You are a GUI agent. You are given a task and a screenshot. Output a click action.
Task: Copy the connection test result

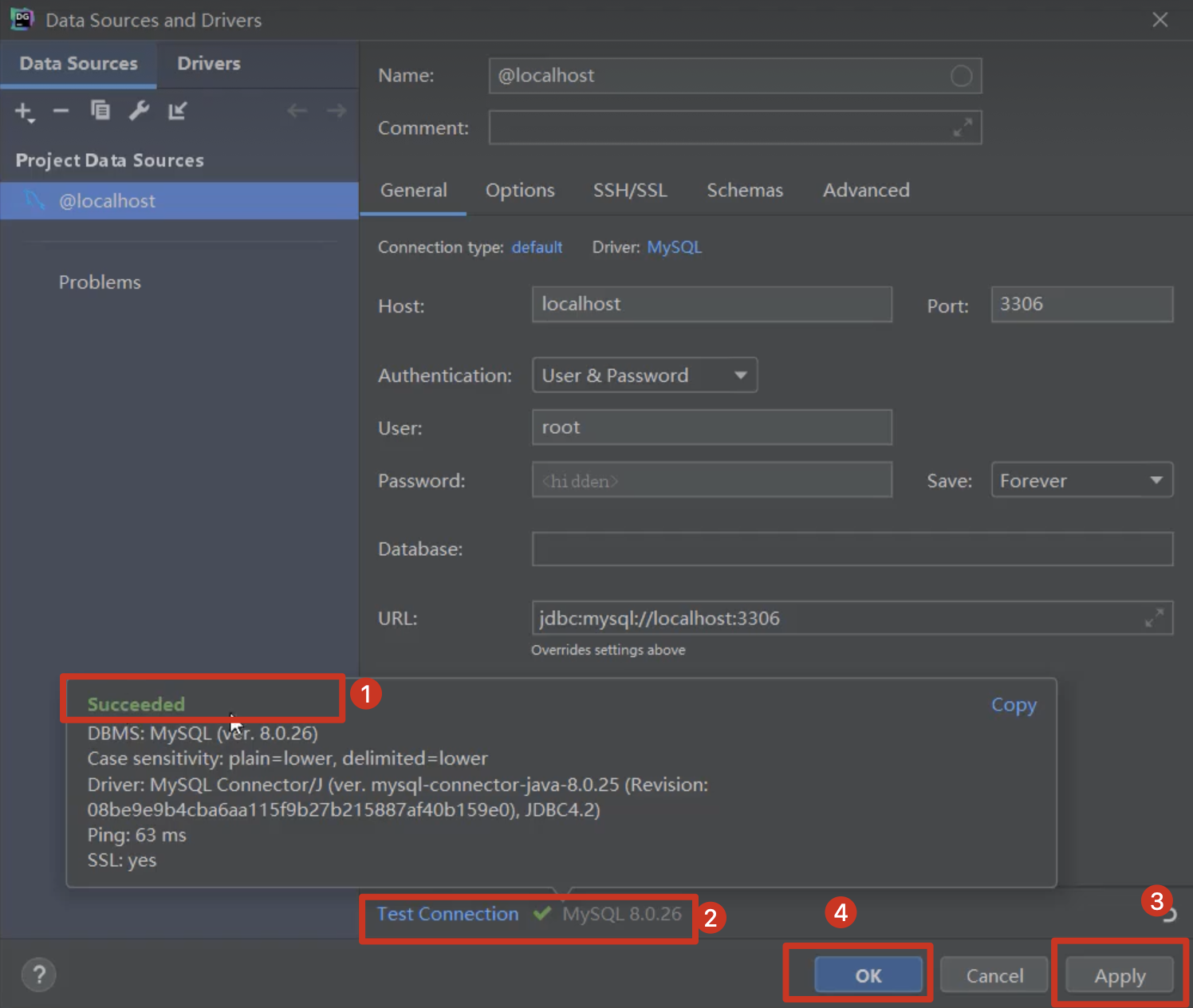(1014, 705)
